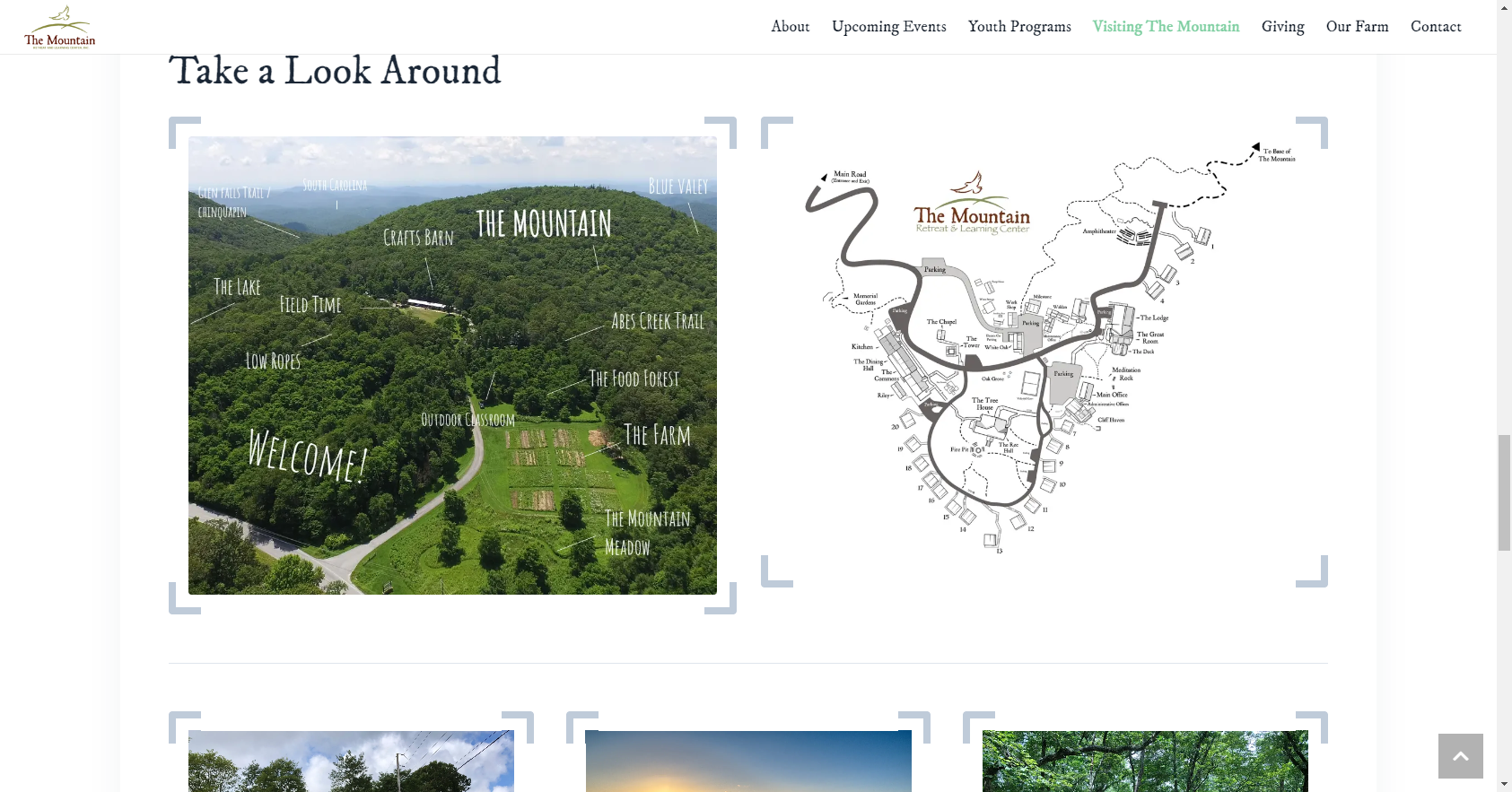This screenshot has width=1512, height=792.
Task: Click the back-to-top arrow button
Action: [1461, 756]
